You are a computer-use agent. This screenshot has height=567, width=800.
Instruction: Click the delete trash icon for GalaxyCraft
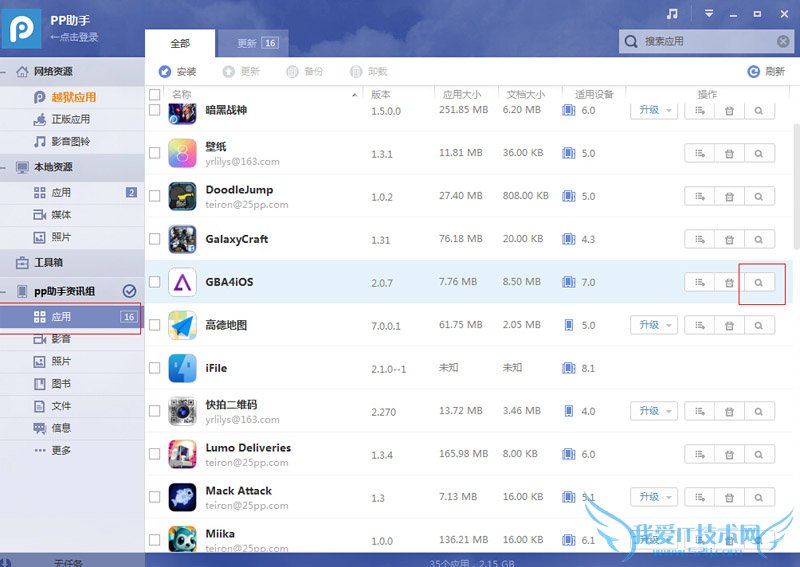(730, 239)
